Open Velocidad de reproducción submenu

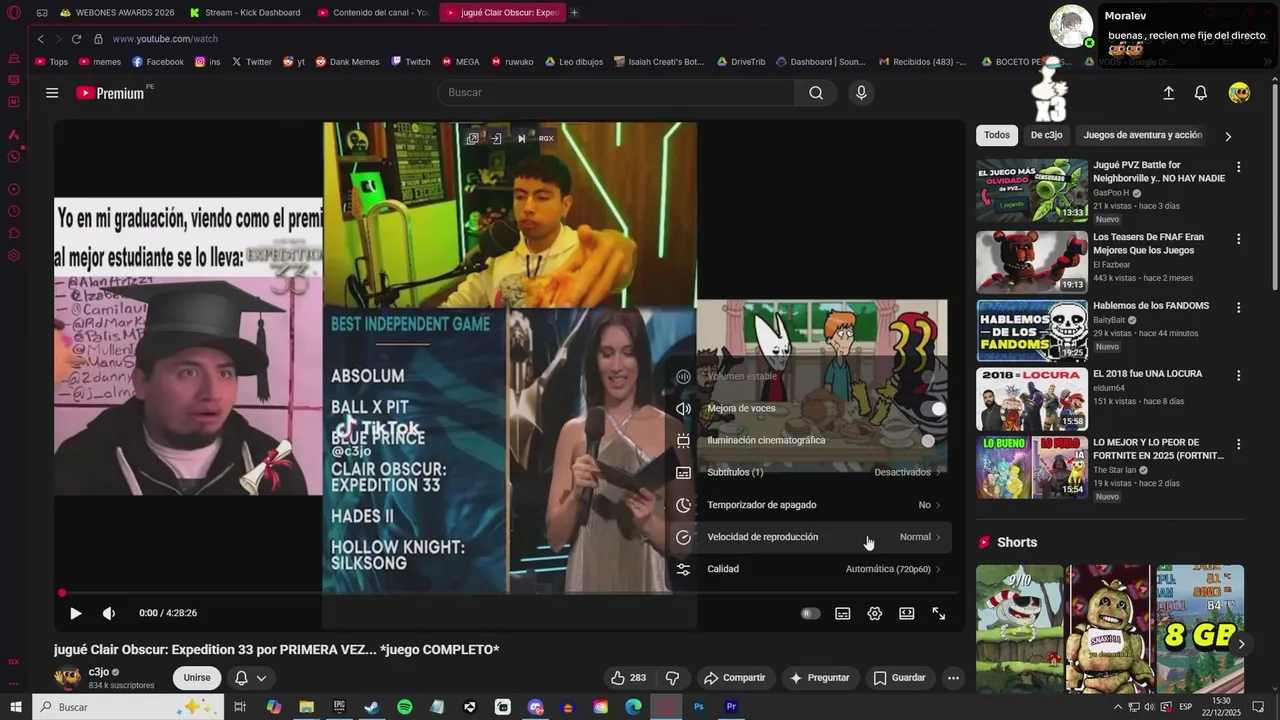click(x=809, y=537)
